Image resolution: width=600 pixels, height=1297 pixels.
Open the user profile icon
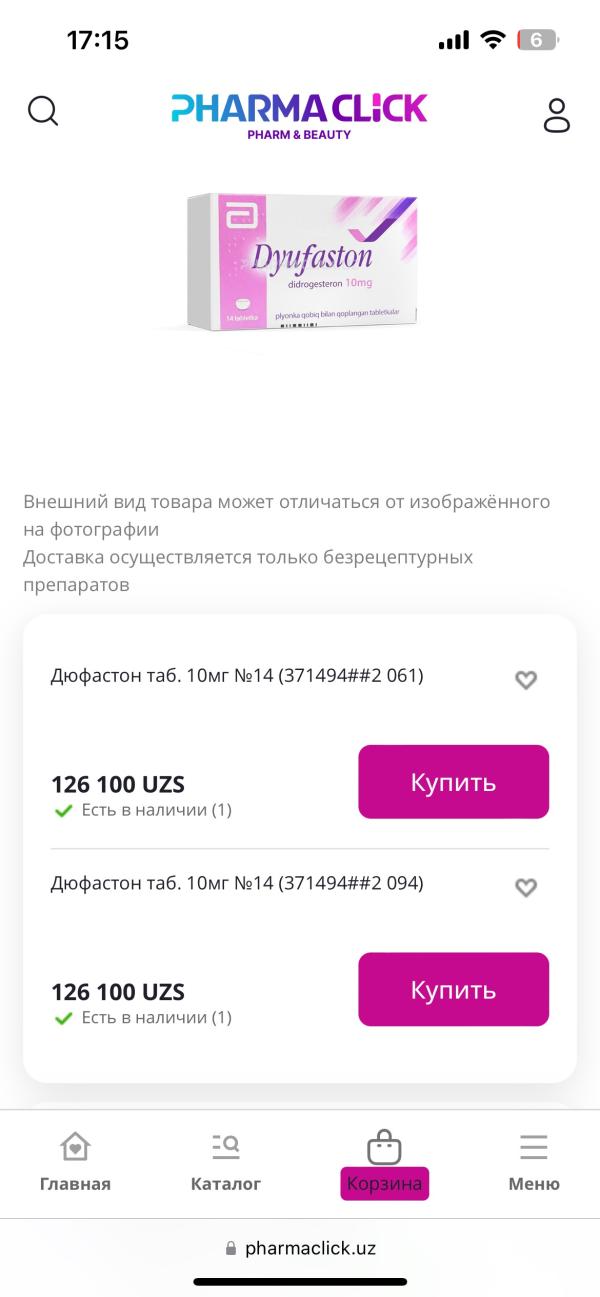point(556,115)
